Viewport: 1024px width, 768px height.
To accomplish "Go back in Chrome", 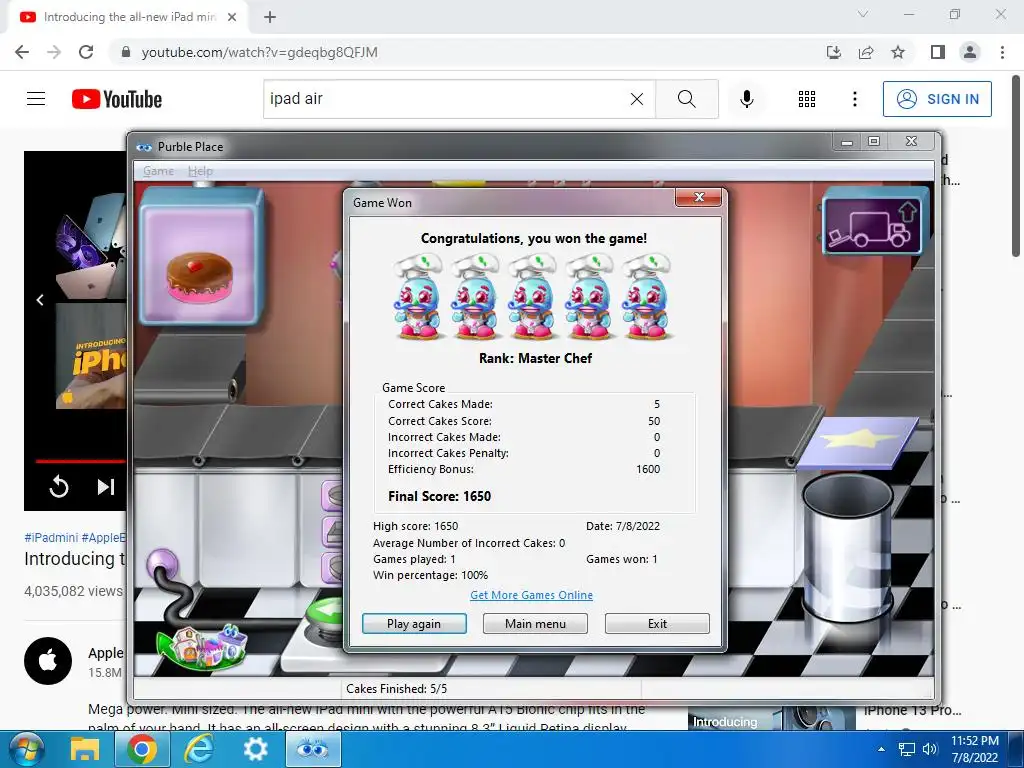I will (x=22, y=52).
